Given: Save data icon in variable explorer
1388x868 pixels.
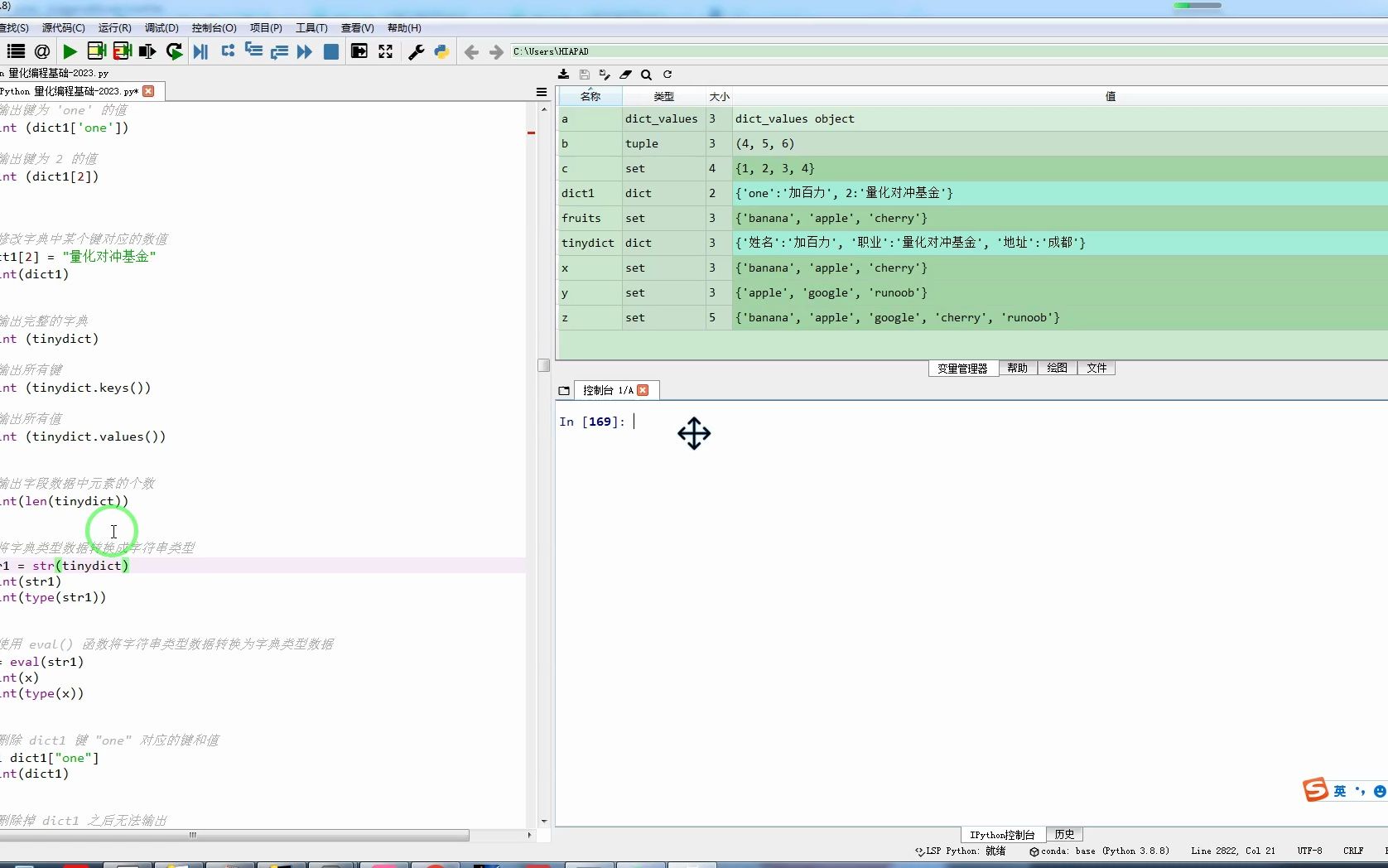Looking at the screenshot, I should (584, 75).
